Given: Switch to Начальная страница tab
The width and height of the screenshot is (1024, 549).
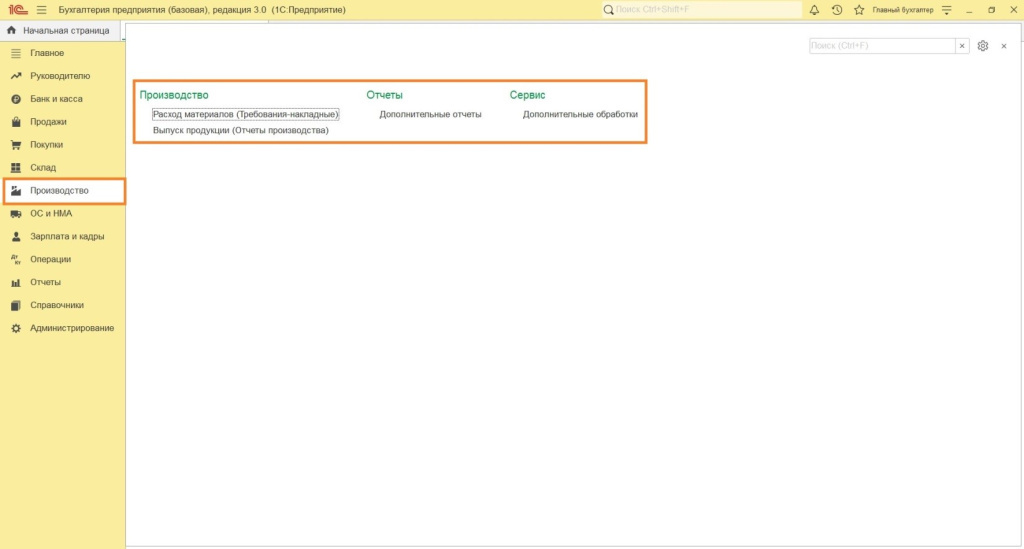Looking at the screenshot, I should pyautogui.click(x=59, y=31).
